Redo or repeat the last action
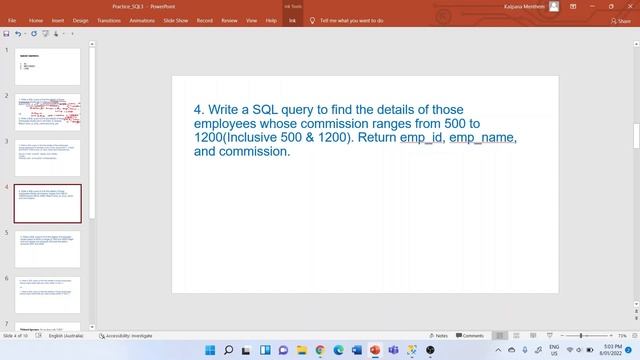Screen dimensions: 640x360 (34, 34)
